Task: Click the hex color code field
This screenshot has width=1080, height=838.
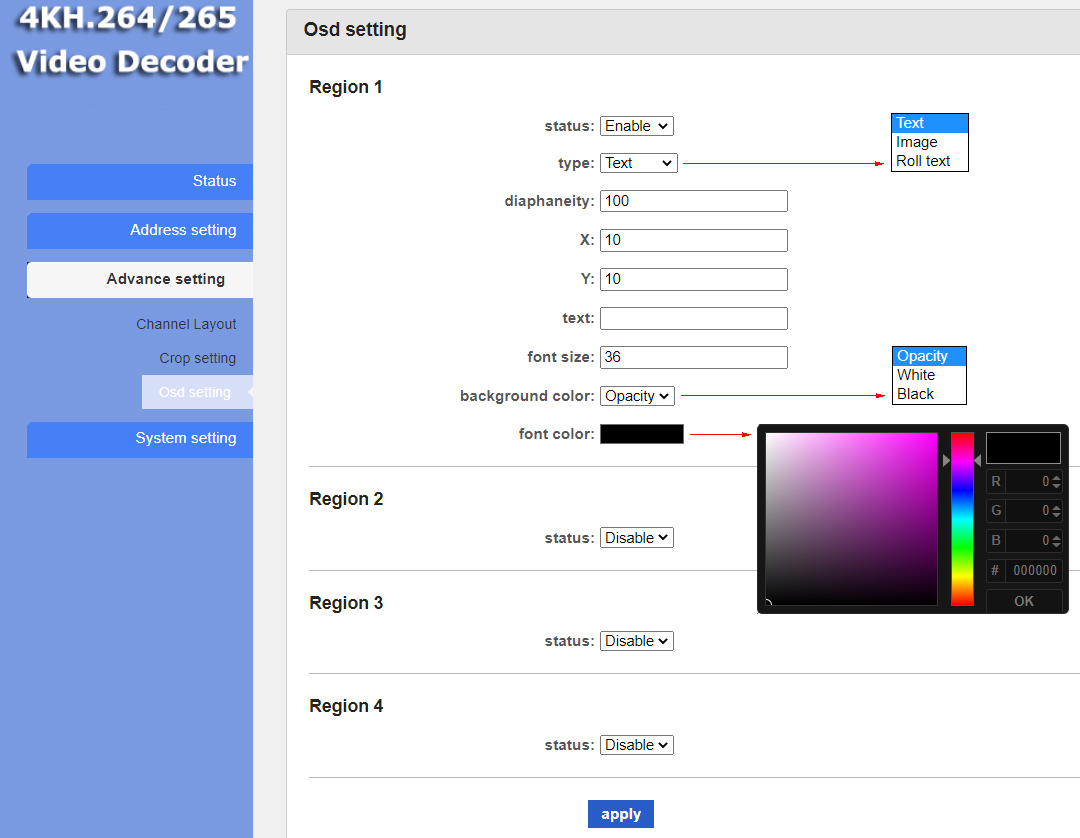Action: [x=1034, y=571]
